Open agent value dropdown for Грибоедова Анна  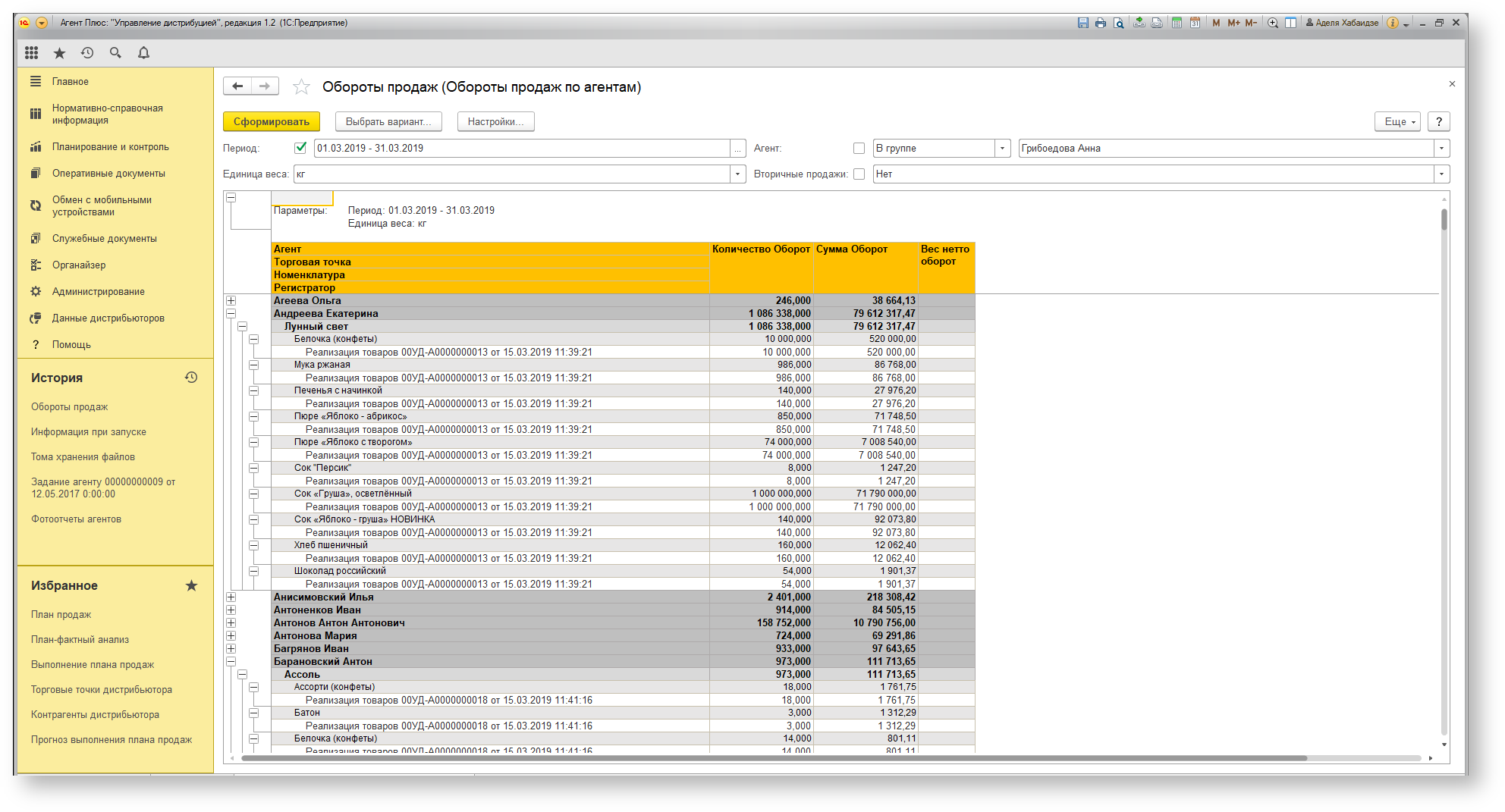click(x=1441, y=149)
